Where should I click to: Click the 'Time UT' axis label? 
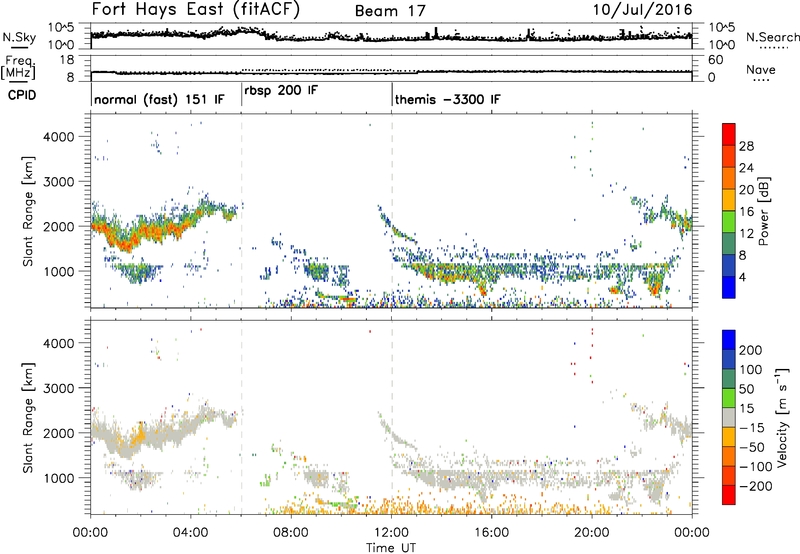click(x=391, y=548)
